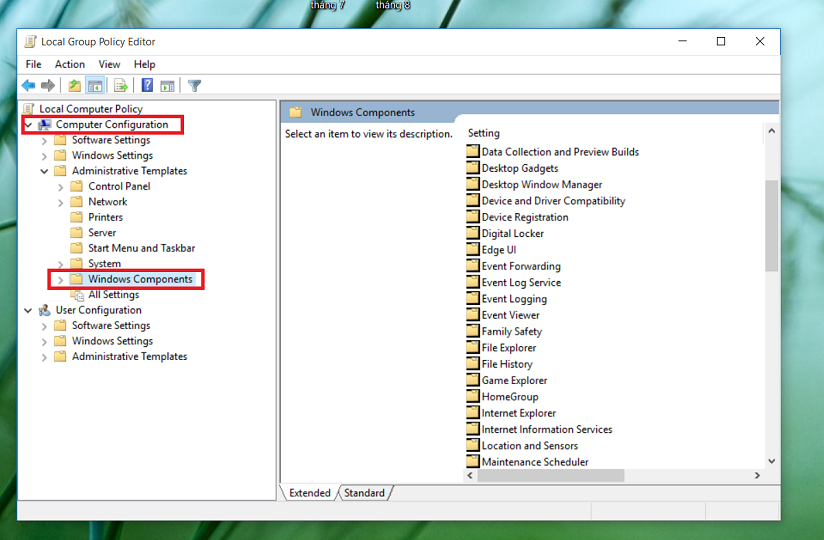
Task: Open Help via the question mark icon
Action: coord(148,85)
